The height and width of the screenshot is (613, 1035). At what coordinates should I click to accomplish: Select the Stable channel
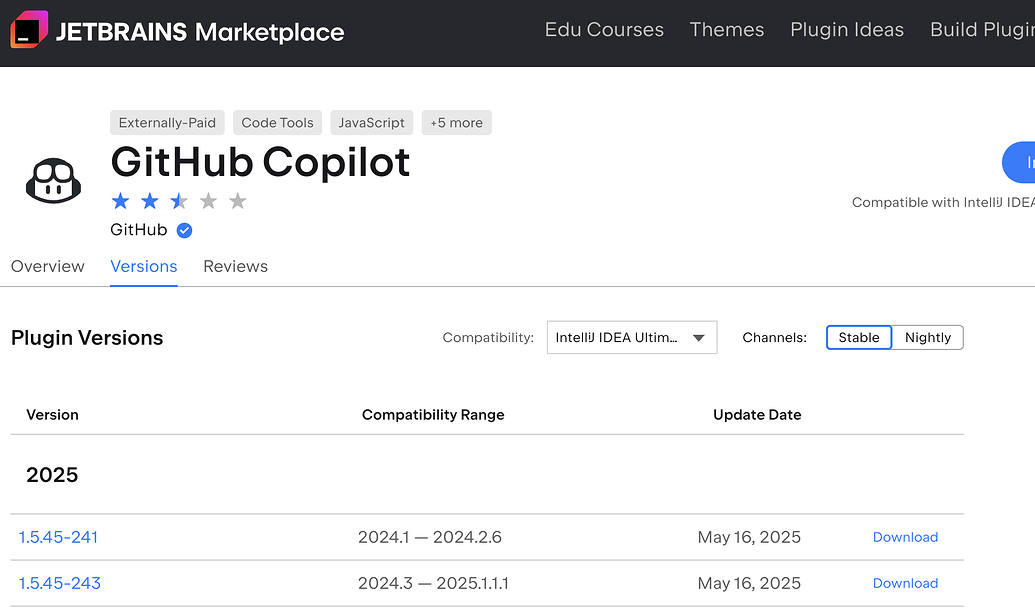859,337
